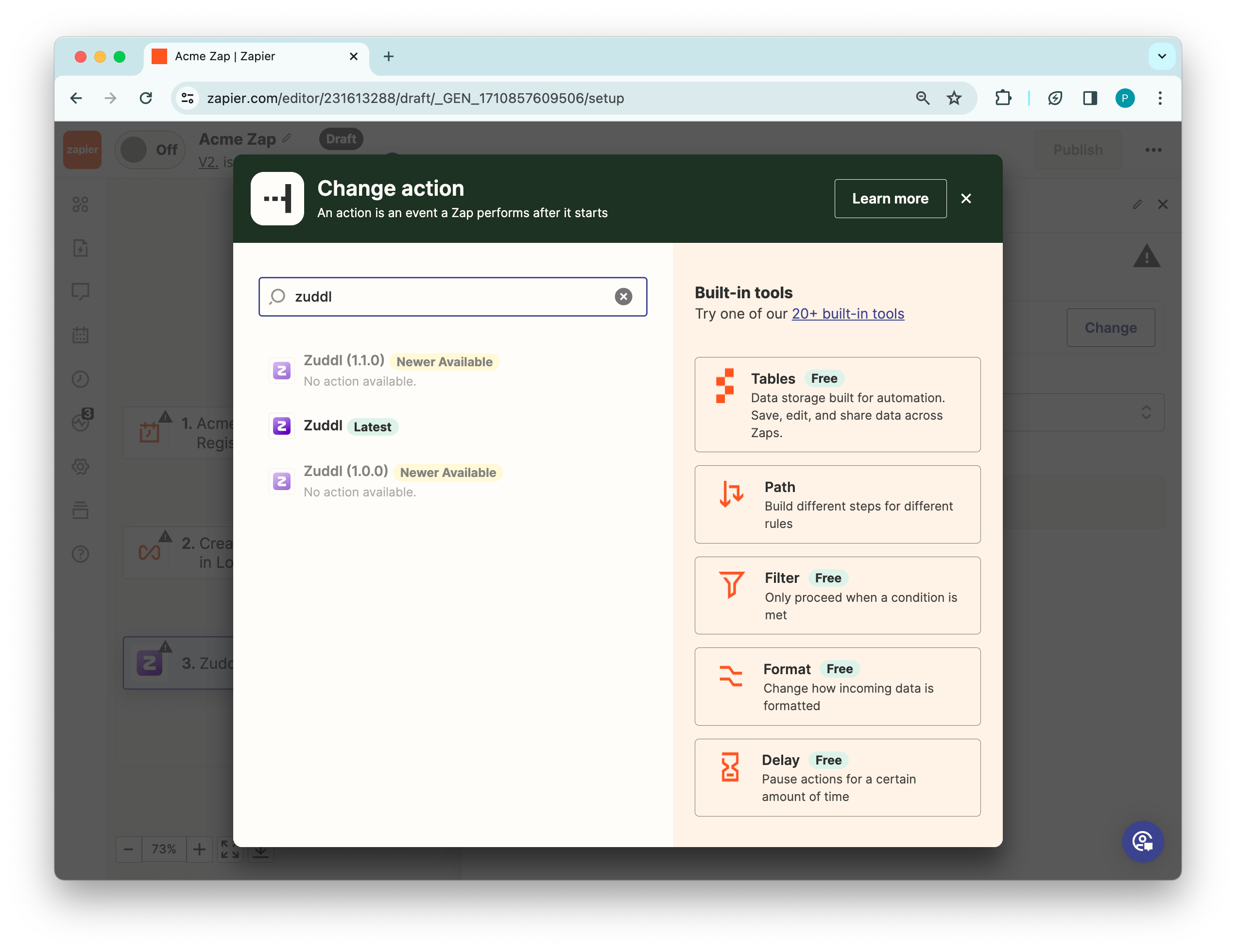The height and width of the screenshot is (952, 1236).
Task: Select the Filter built-in tool
Action: click(x=837, y=595)
